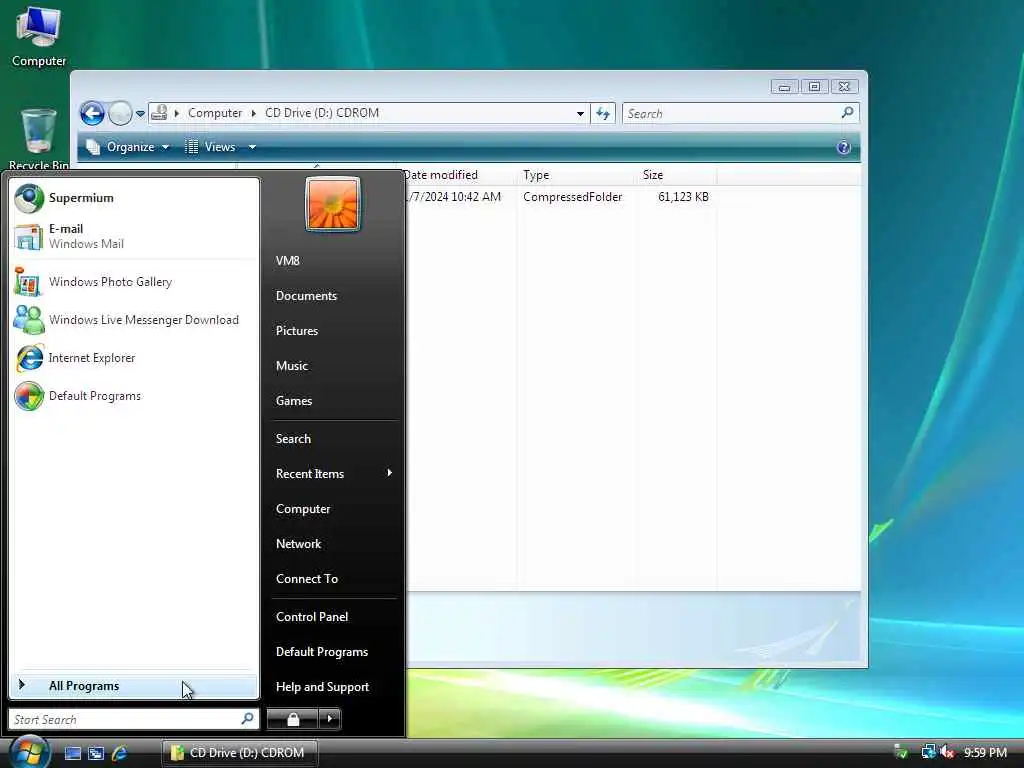Go back in Explorer window
The width and height of the screenshot is (1024, 768).
click(92, 114)
